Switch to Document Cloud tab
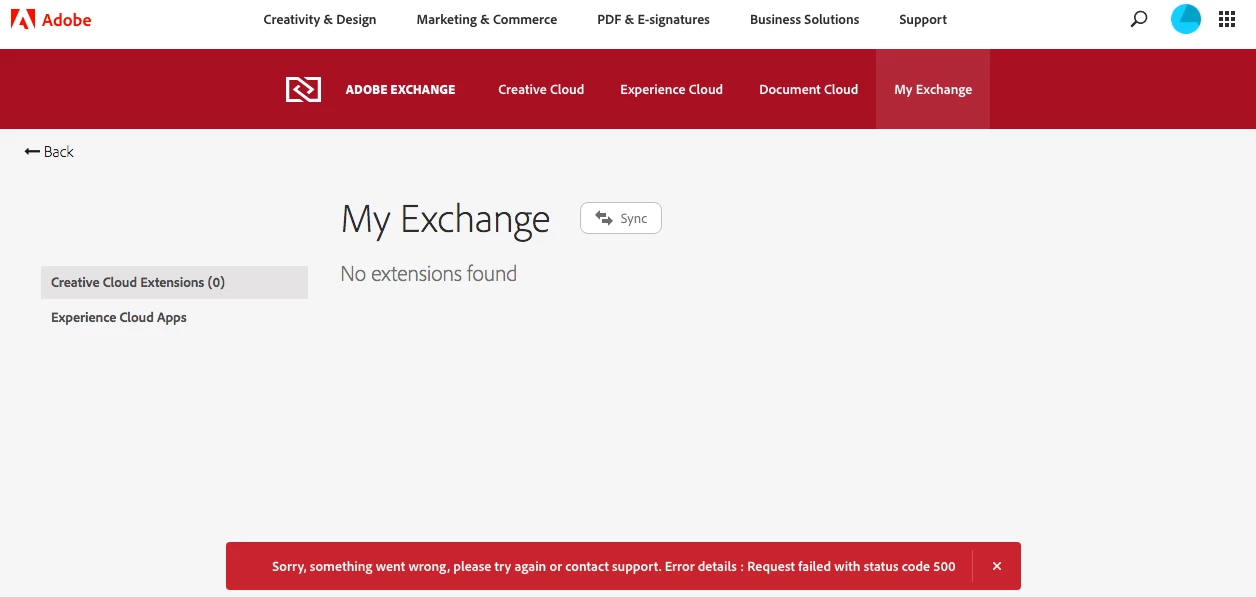 808,89
